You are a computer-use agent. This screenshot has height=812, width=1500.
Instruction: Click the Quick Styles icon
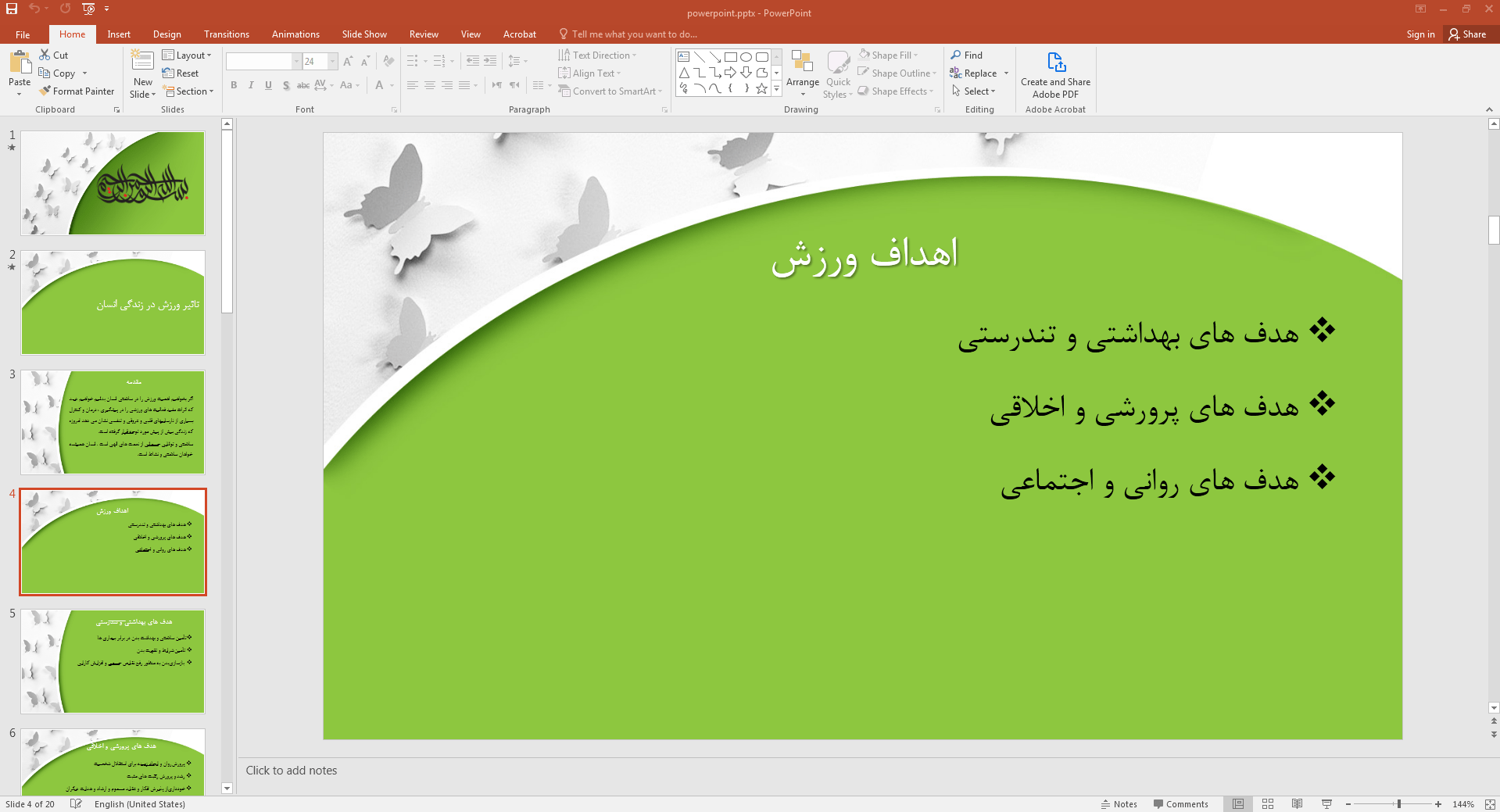click(x=838, y=62)
